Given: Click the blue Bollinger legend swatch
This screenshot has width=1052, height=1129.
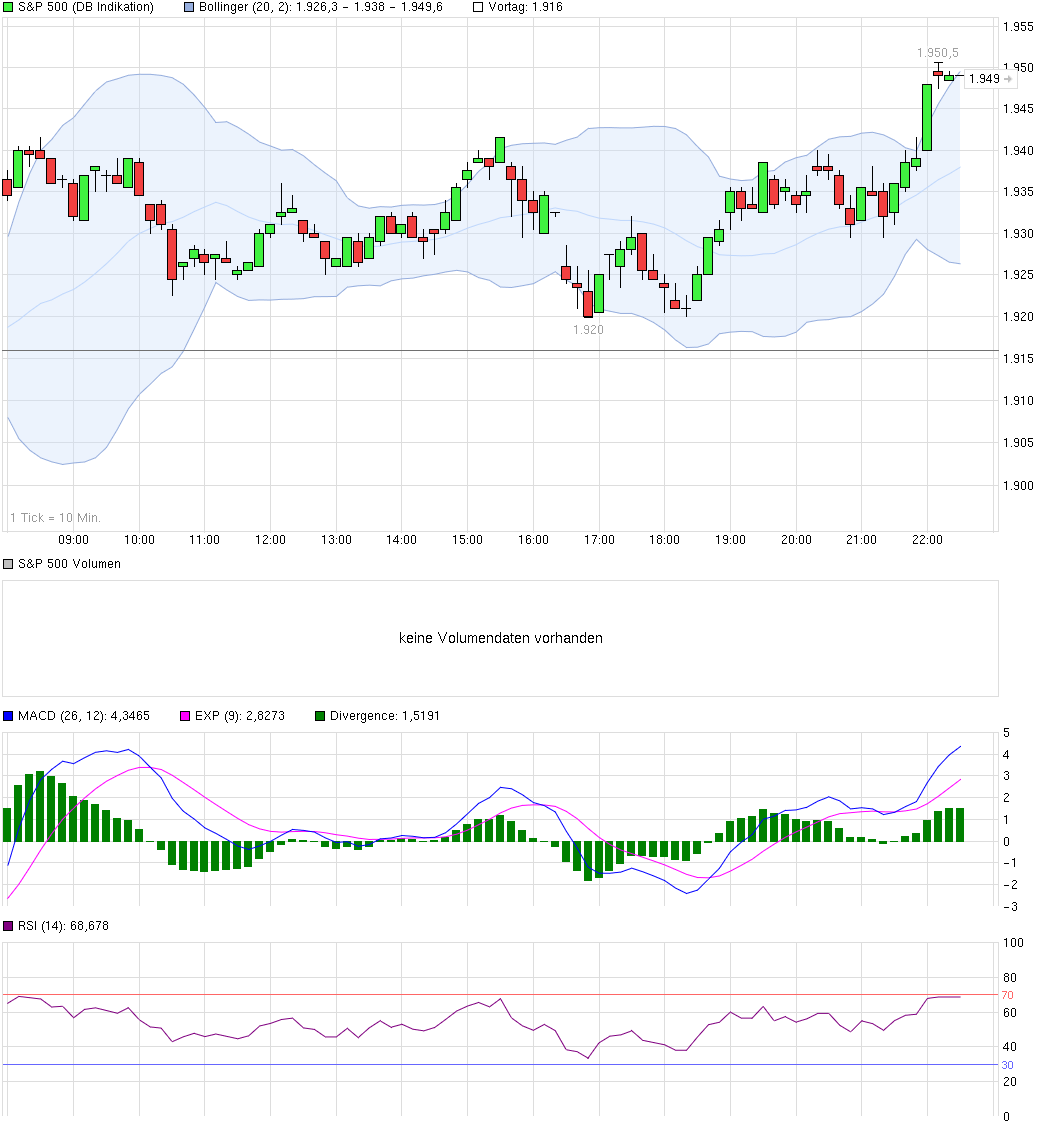Looking at the screenshot, I should (189, 7).
